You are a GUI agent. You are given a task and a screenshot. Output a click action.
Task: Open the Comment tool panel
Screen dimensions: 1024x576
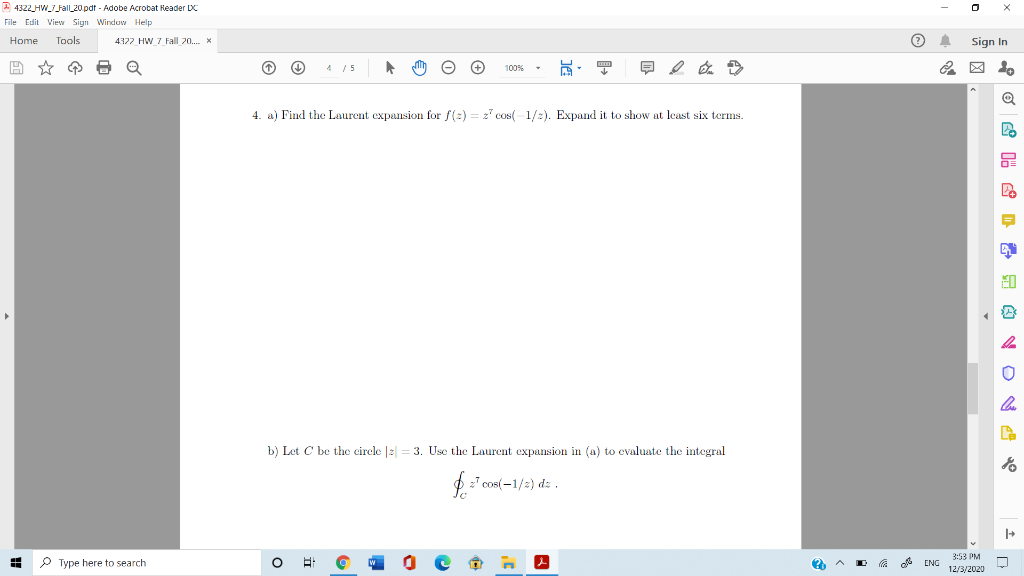[1009, 222]
